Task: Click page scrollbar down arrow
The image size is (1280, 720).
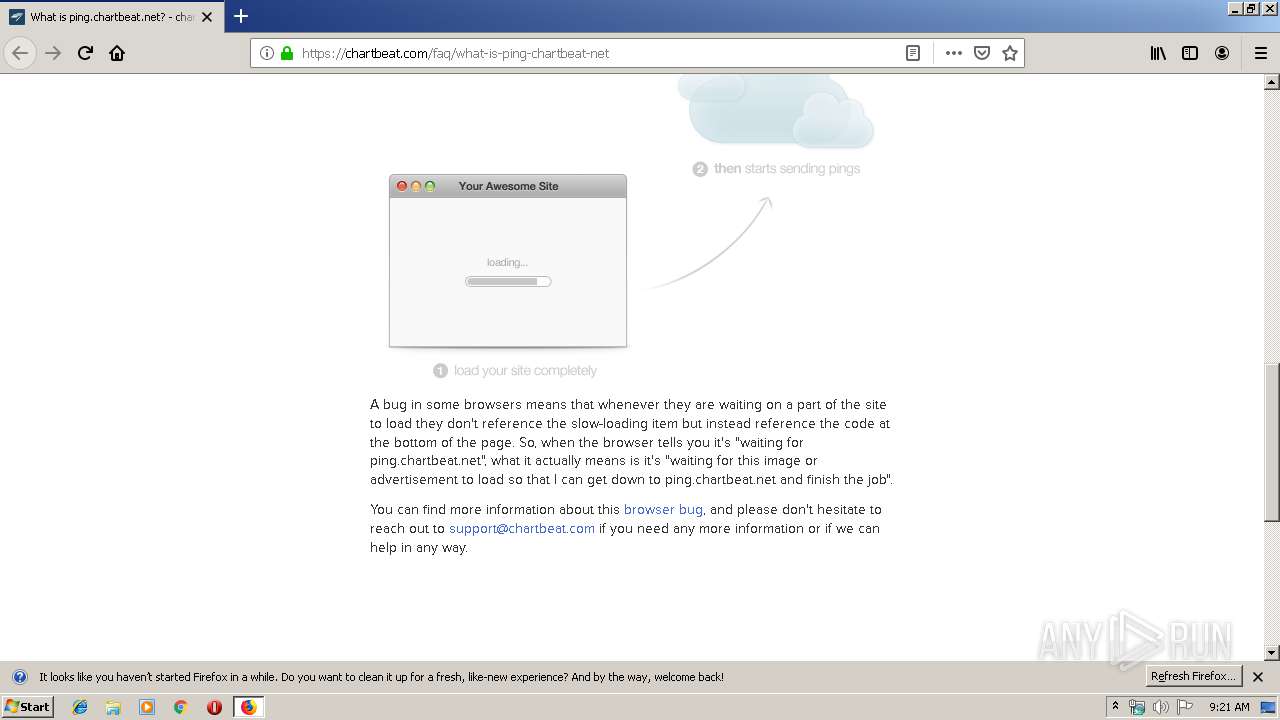Action: (x=1272, y=653)
